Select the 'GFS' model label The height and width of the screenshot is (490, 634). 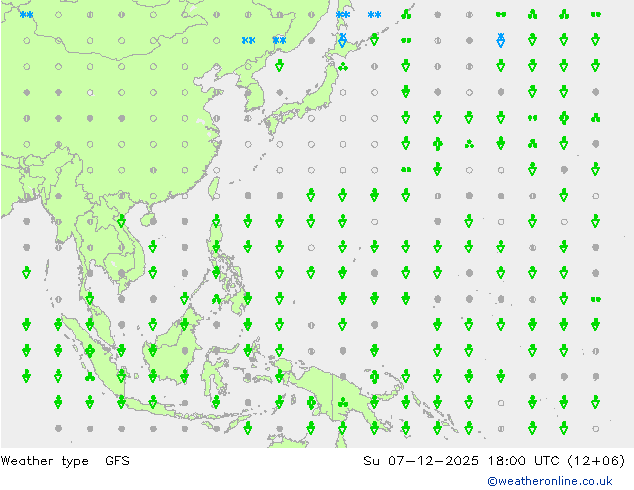(x=117, y=460)
